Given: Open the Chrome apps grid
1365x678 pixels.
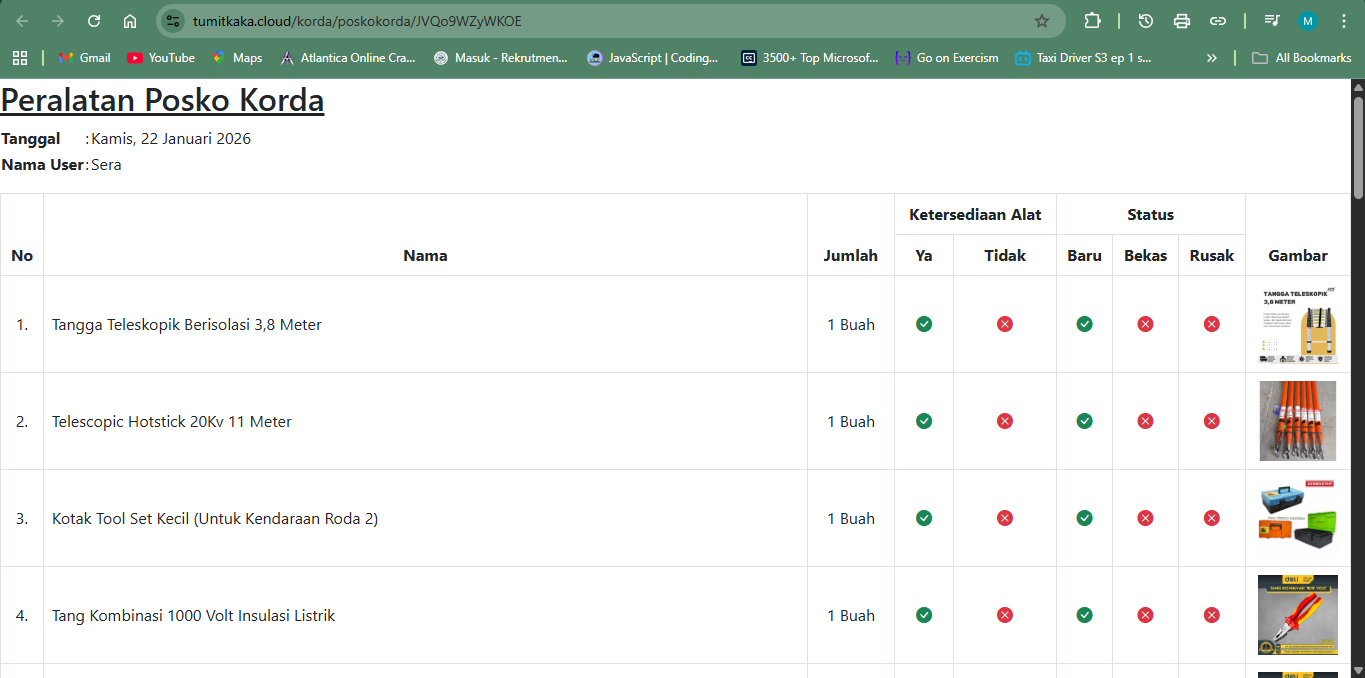Looking at the screenshot, I should [20, 58].
